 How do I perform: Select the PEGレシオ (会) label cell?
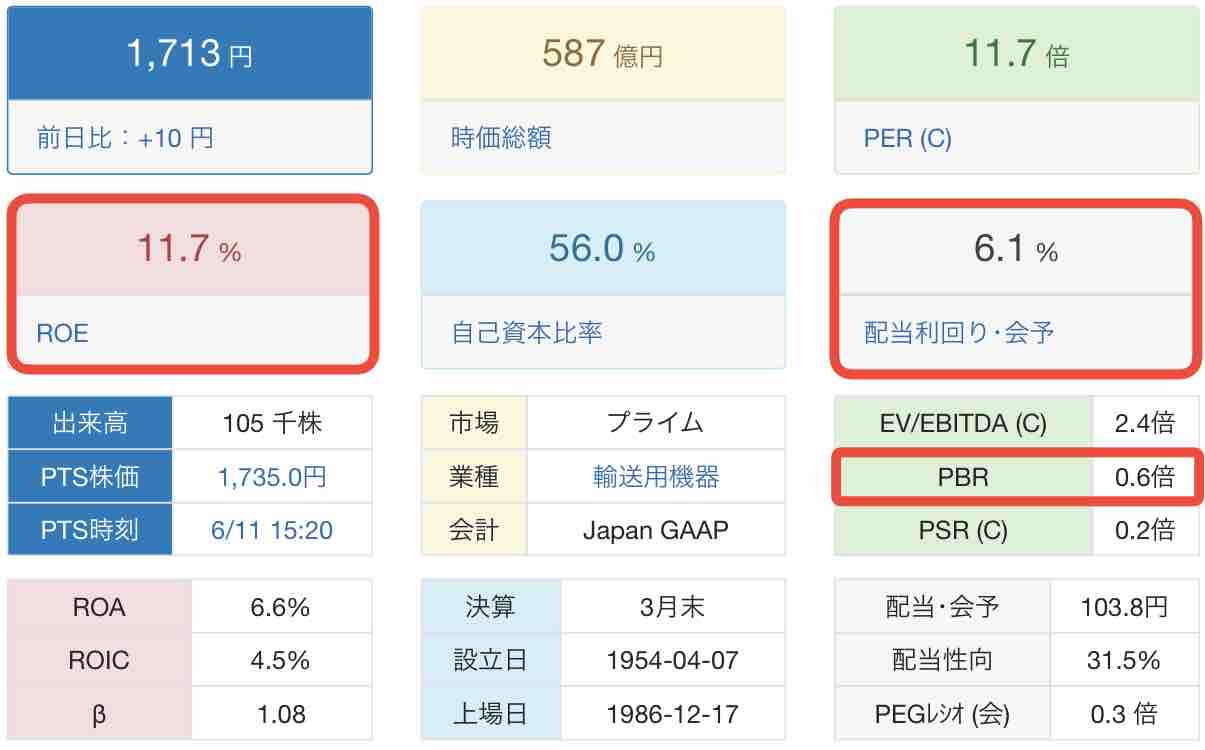[x=942, y=714]
